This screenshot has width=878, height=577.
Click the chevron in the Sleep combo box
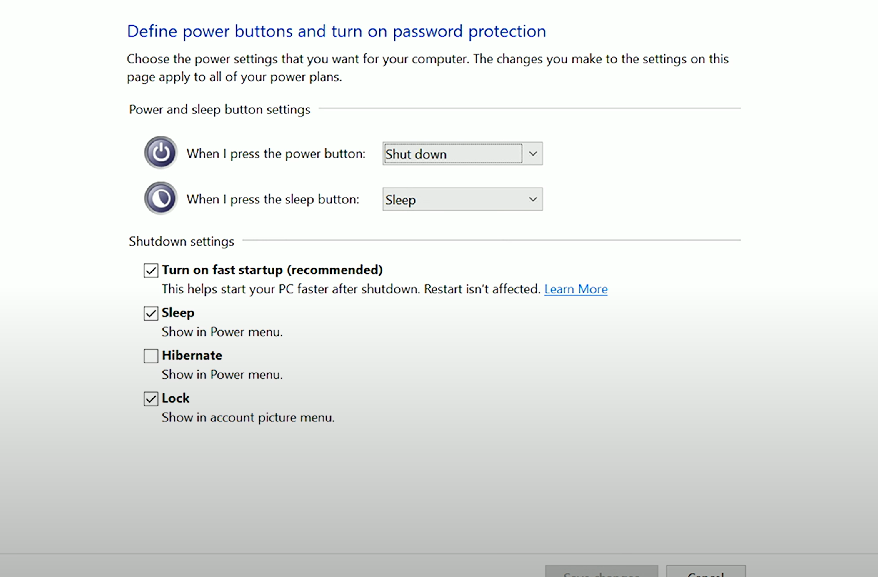pos(533,199)
